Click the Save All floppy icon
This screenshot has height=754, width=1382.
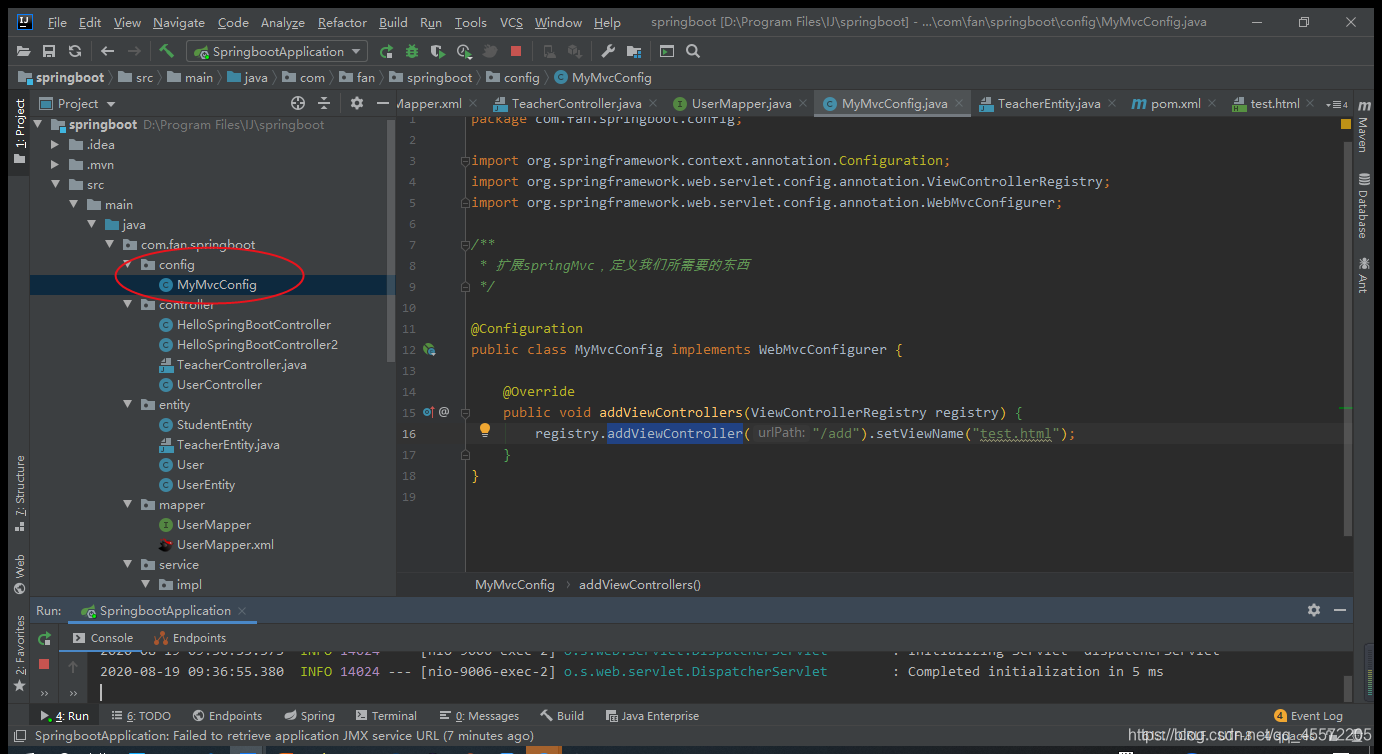coord(49,51)
